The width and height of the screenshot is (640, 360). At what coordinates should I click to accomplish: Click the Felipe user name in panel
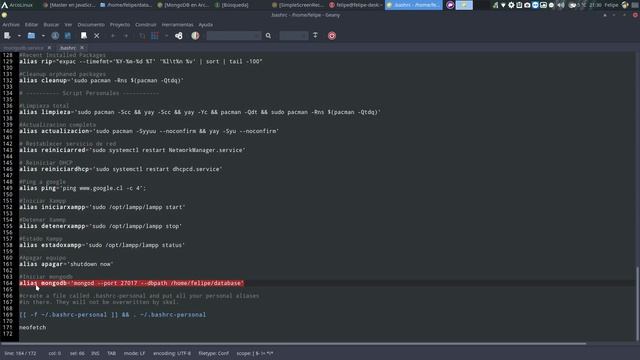pos(611,5)
